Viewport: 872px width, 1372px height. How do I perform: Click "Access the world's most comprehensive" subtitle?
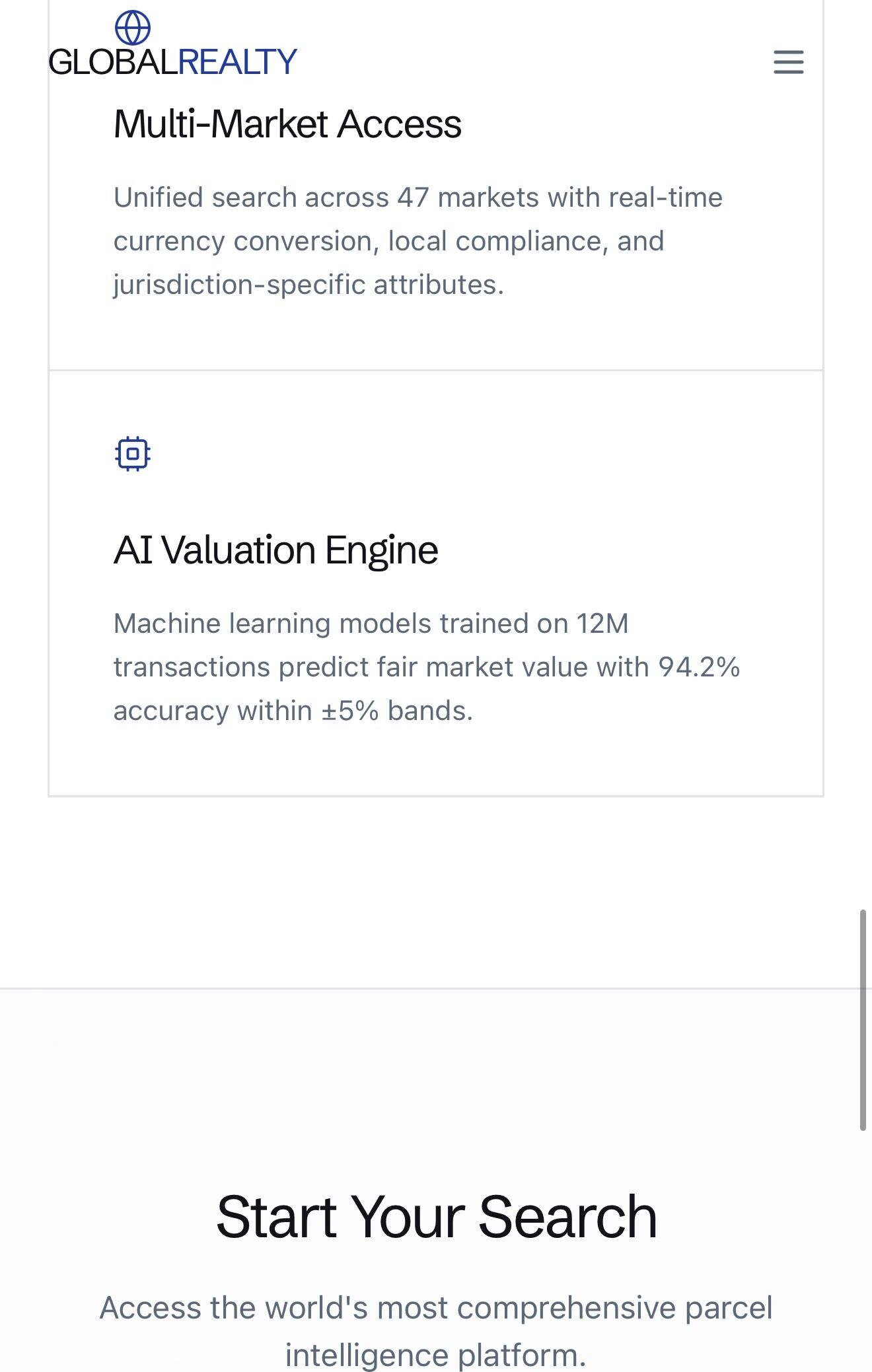(x=390, y=1308)
